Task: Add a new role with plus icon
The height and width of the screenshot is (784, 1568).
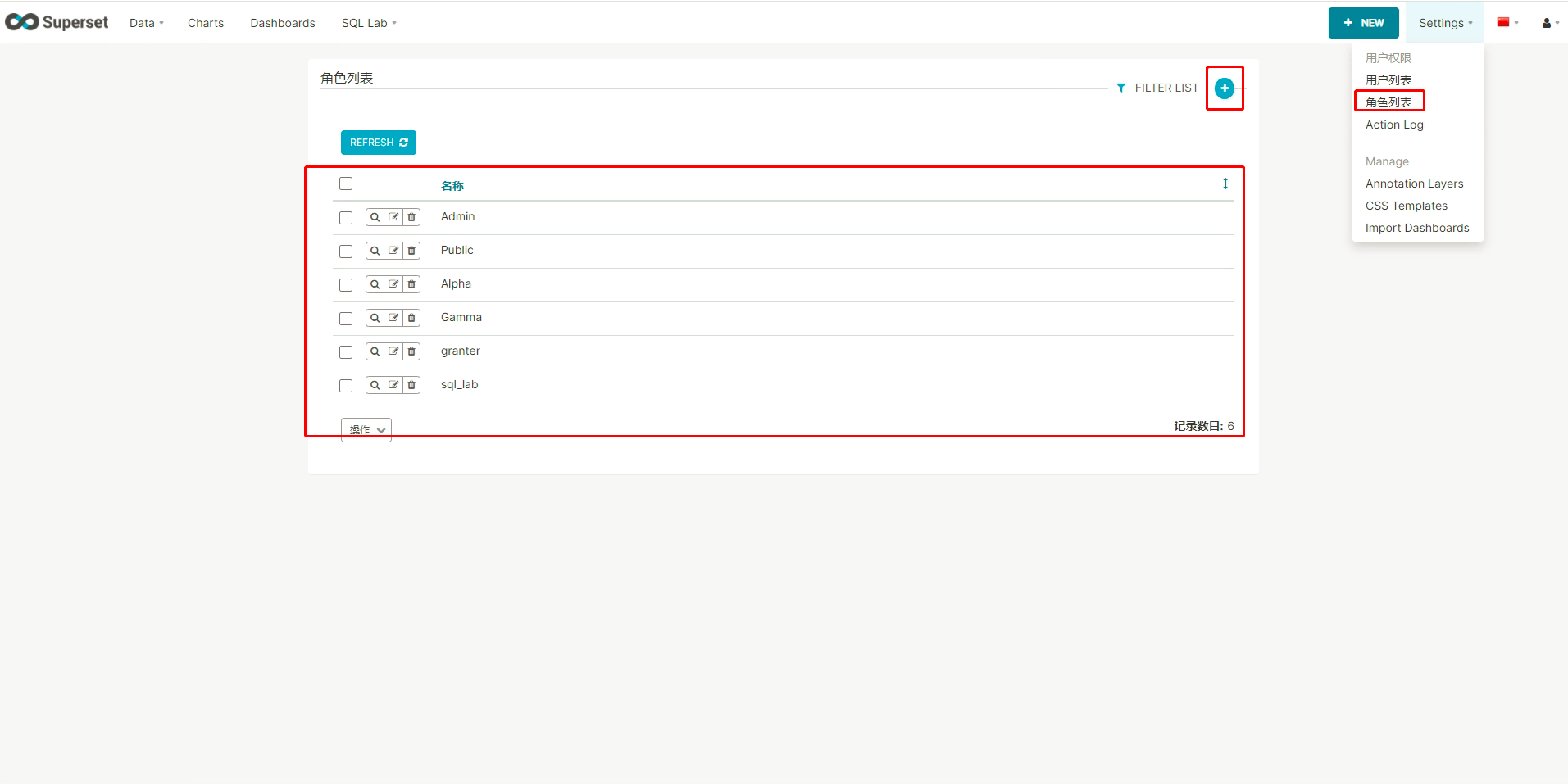Action: (x=1225, y=88)
